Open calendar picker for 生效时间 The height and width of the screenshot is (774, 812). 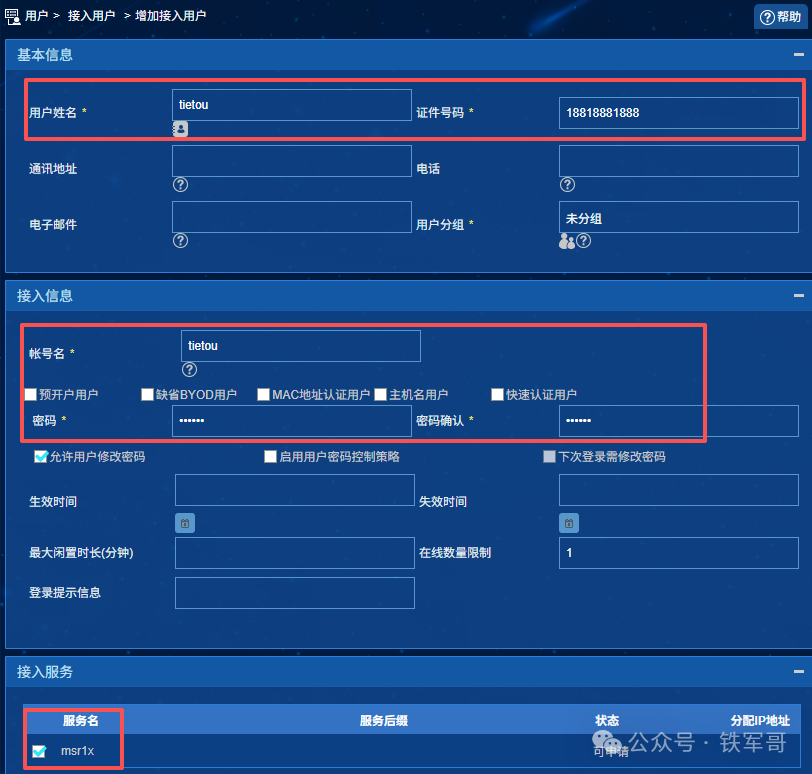pyautogui.click(x=185, y=523)
